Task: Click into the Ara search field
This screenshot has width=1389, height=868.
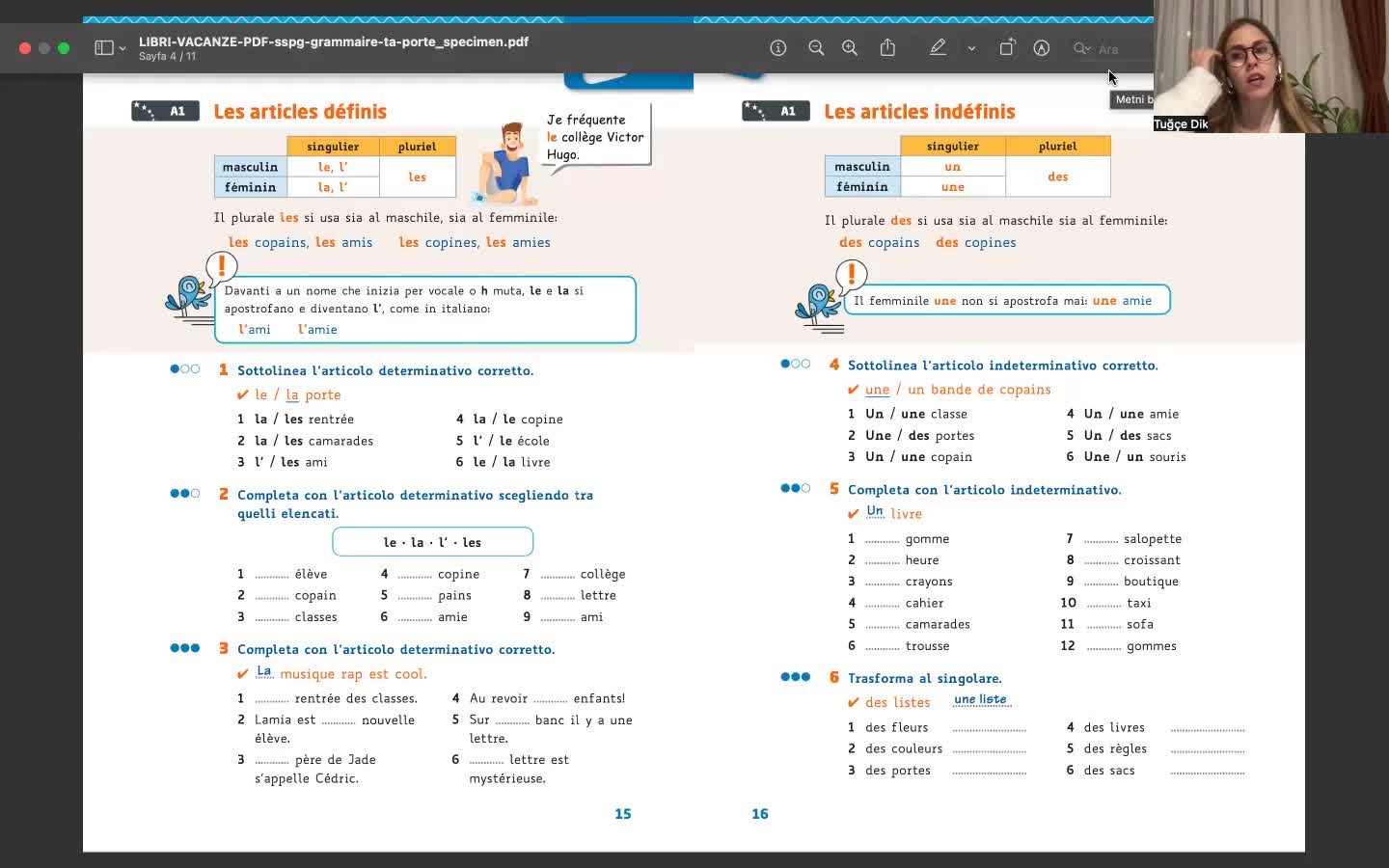Action: click(x=1119, y=49)
